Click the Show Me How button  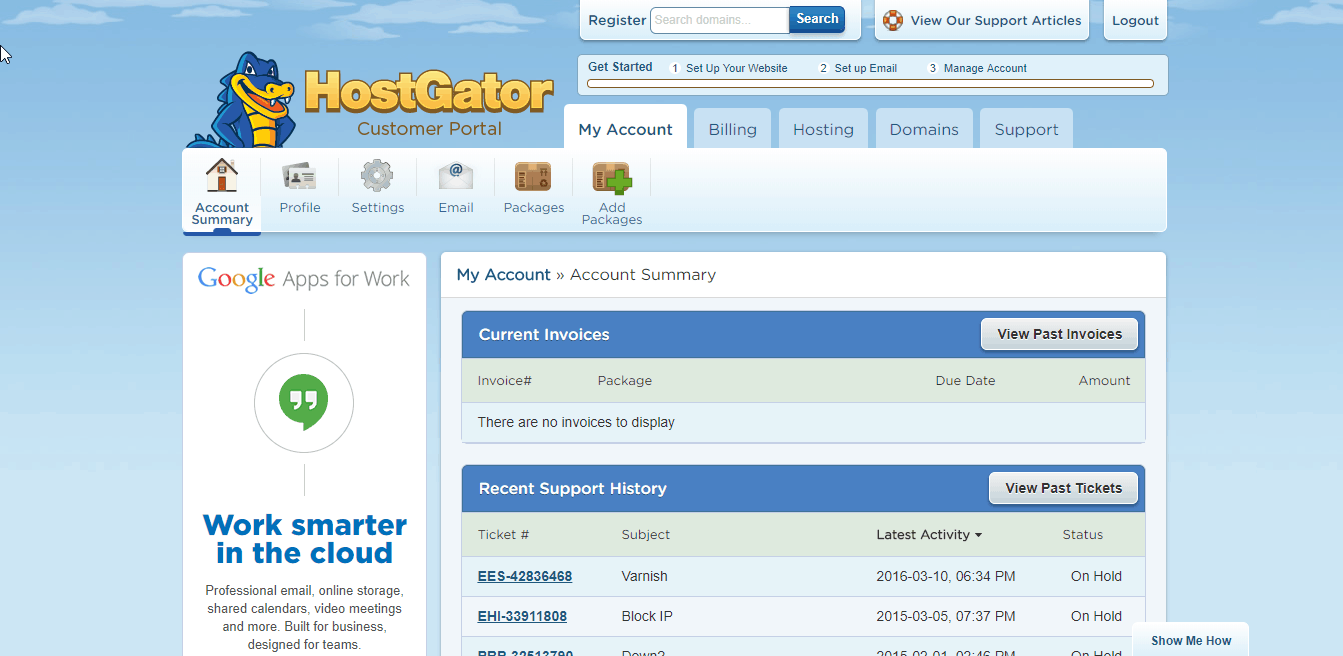(1191, 641)
